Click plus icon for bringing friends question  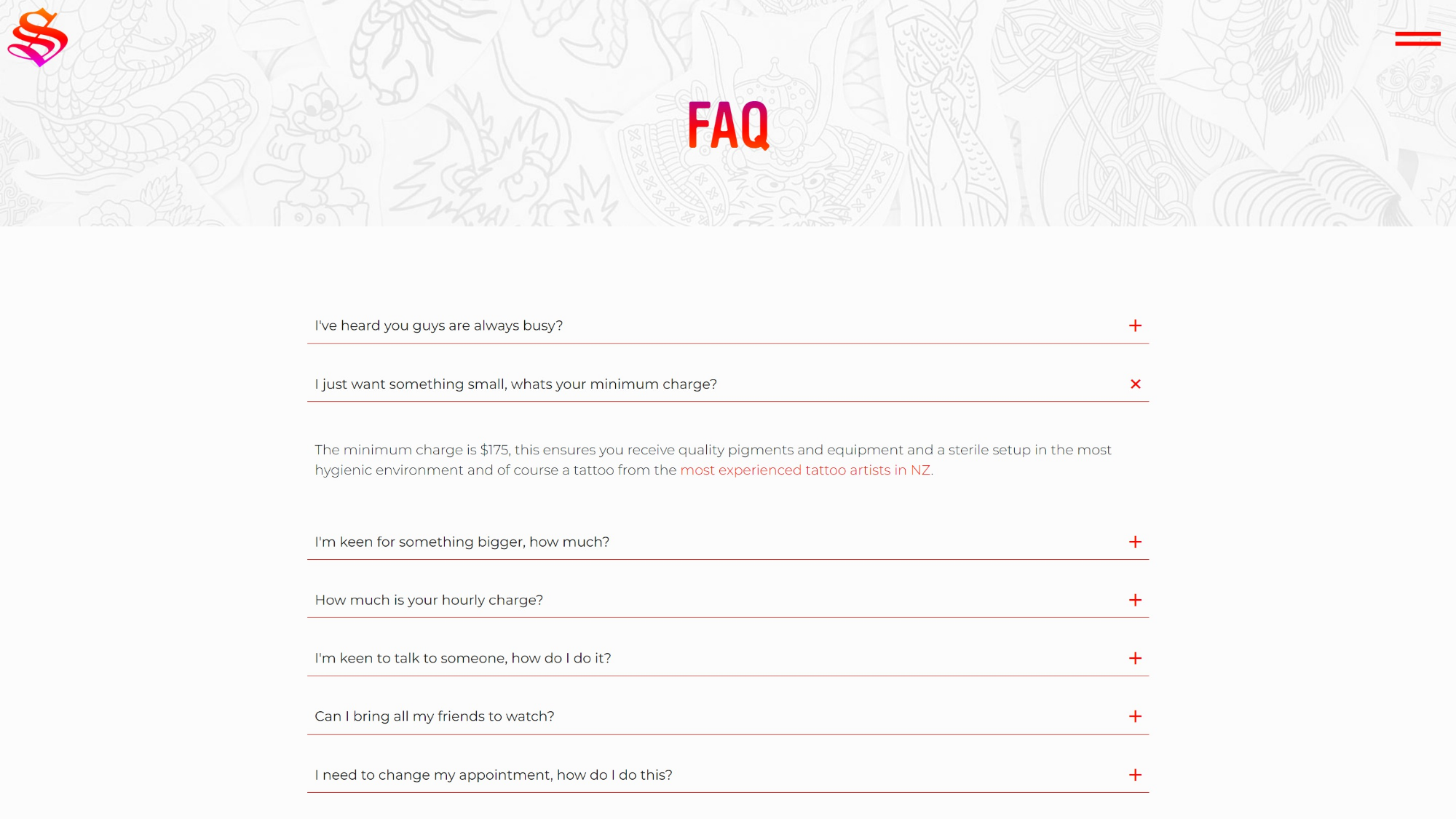click(1135, 716)
